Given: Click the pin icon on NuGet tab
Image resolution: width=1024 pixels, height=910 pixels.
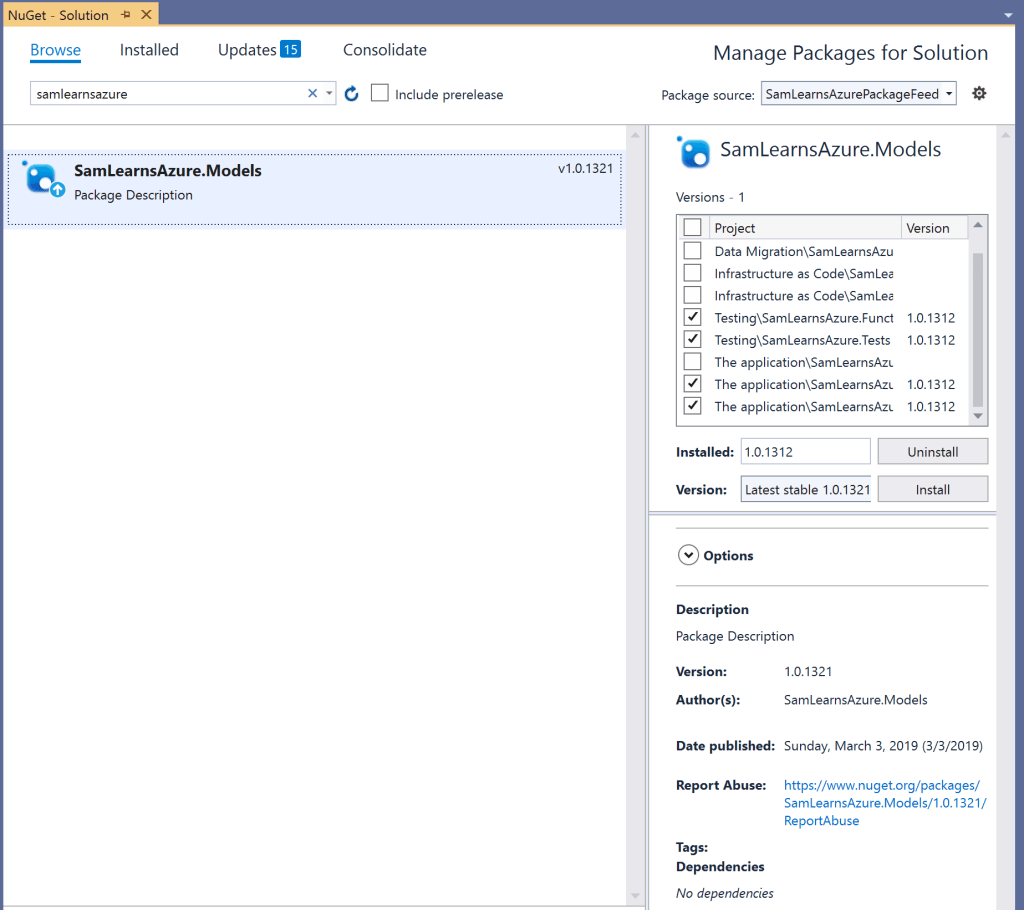Looking at the screenshot, I should coord(126,15).
